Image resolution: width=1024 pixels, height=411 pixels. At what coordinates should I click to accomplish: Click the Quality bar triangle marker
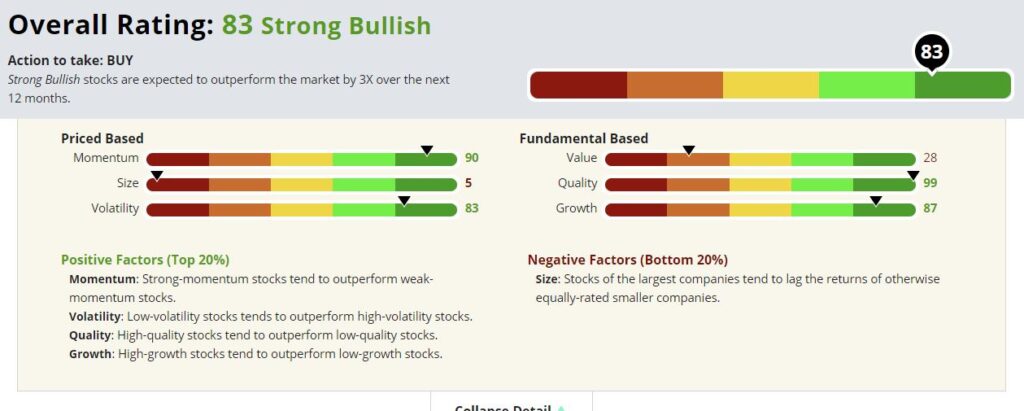pos(913,176)
